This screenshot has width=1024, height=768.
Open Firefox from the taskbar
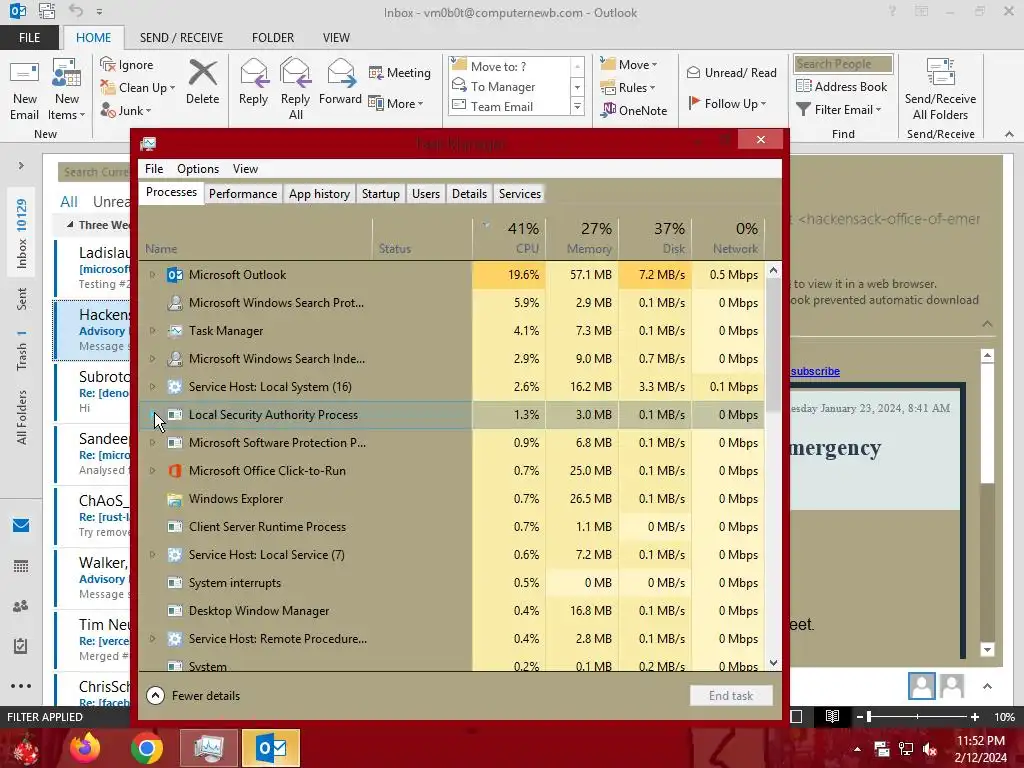(x=85, y=748)
